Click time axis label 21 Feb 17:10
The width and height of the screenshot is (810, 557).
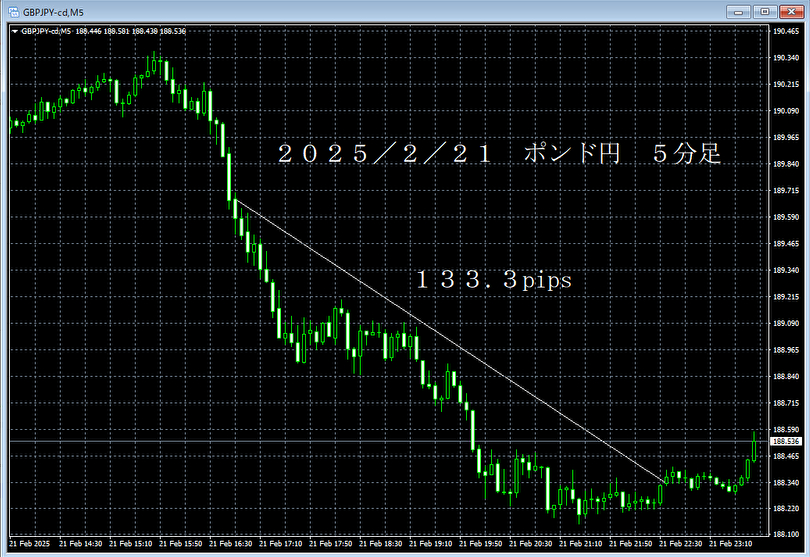tap(281, 544)
